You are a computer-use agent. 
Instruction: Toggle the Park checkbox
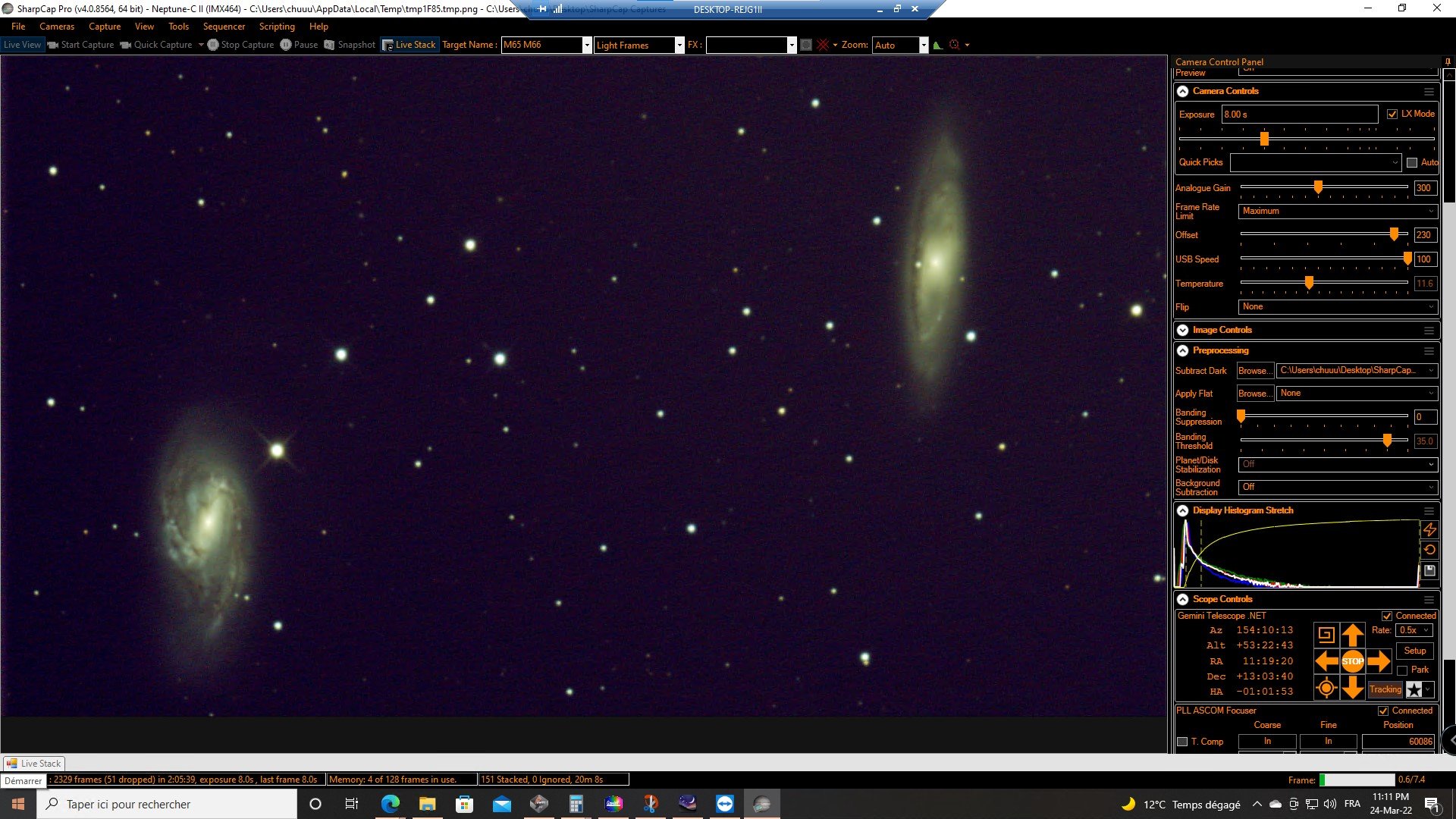pos(1402,670)
